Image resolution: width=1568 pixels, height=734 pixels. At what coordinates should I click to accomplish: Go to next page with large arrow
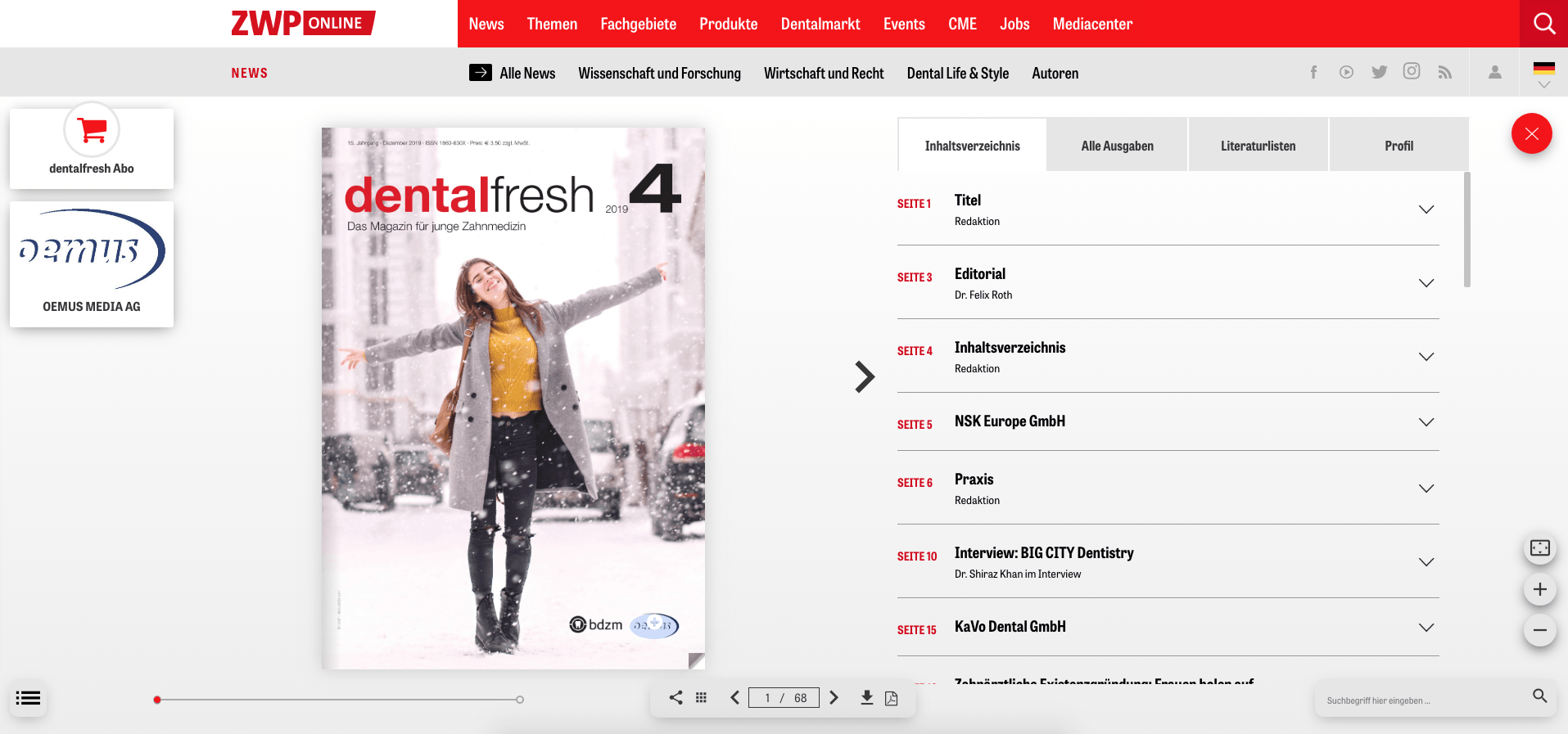pyautogui.click(x=865, y=376)
